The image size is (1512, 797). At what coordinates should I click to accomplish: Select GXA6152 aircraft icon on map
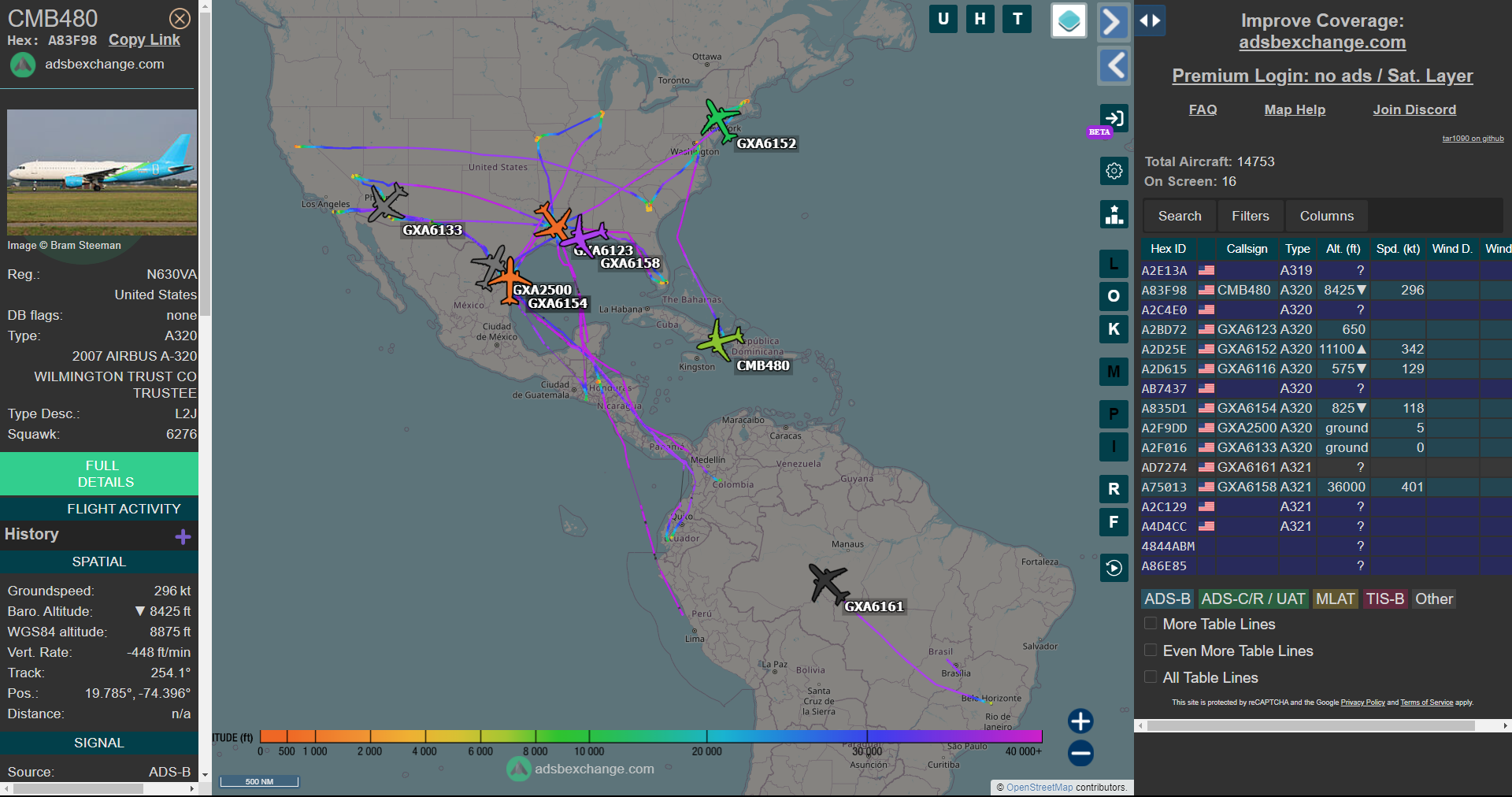coord(720,120)
